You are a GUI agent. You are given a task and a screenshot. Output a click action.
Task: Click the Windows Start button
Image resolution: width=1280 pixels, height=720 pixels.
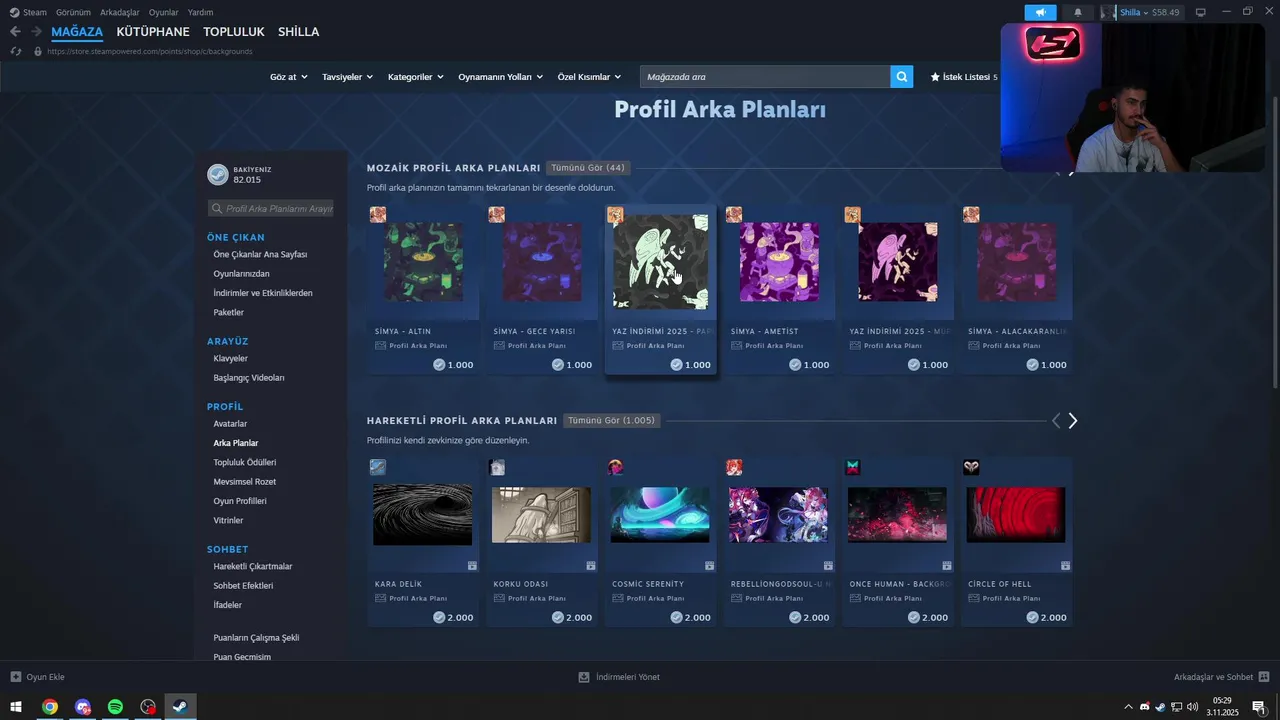[x=16, y=707]
